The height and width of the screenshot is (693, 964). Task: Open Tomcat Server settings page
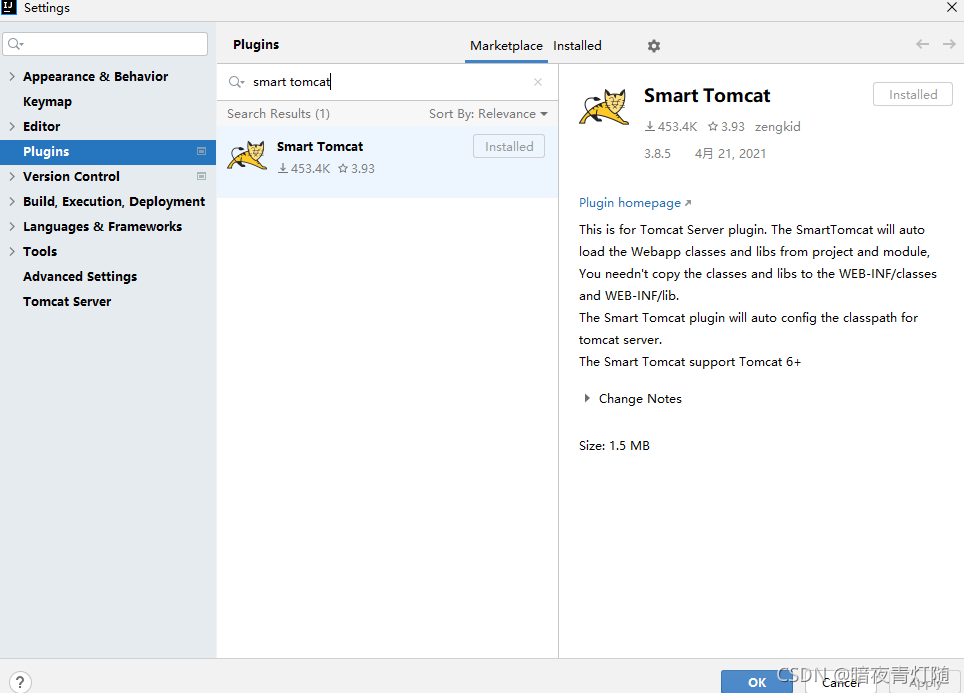pos(67,302)
